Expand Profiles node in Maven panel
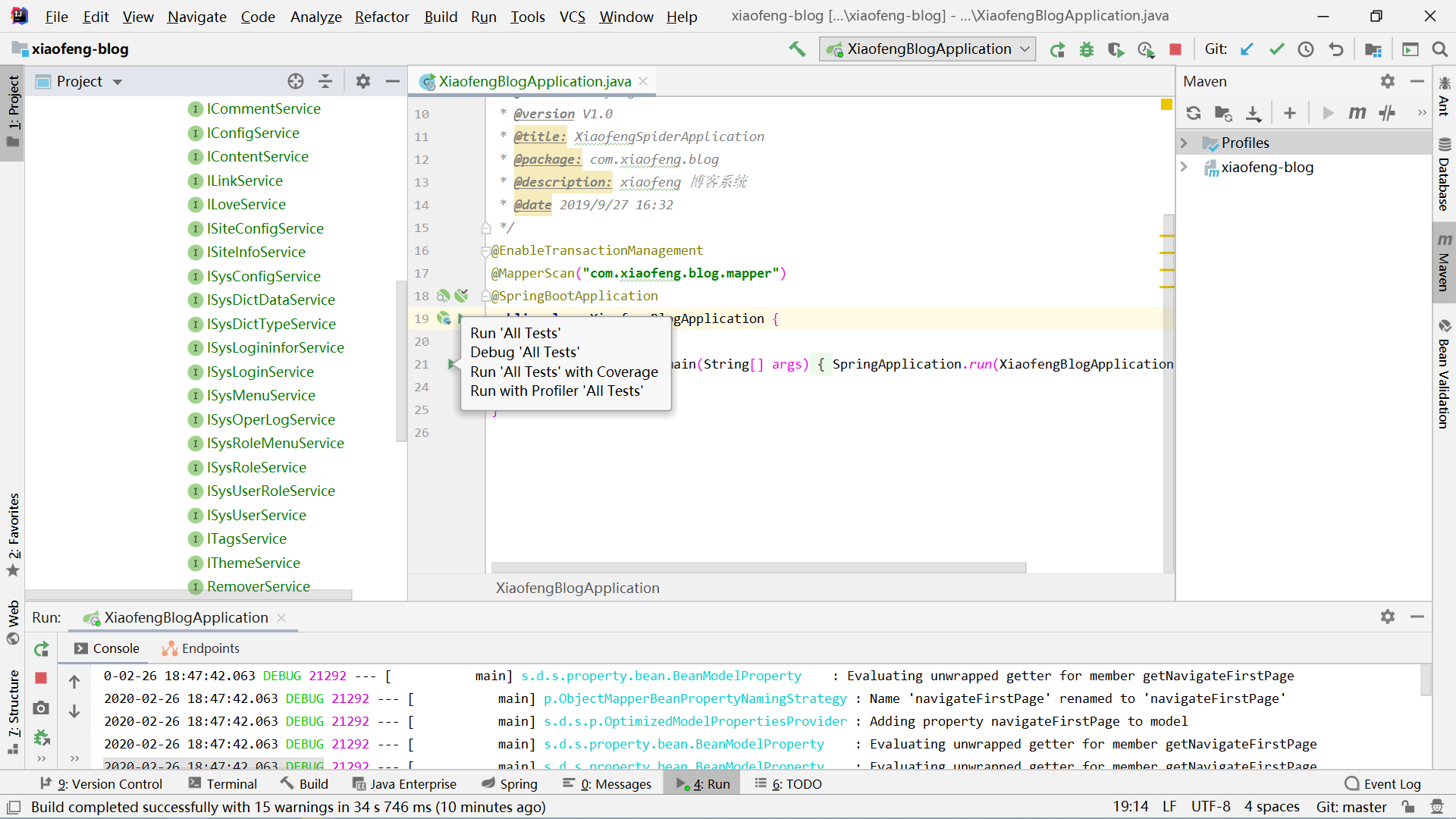1456x819 pixels. click(x=1184, y=143)
